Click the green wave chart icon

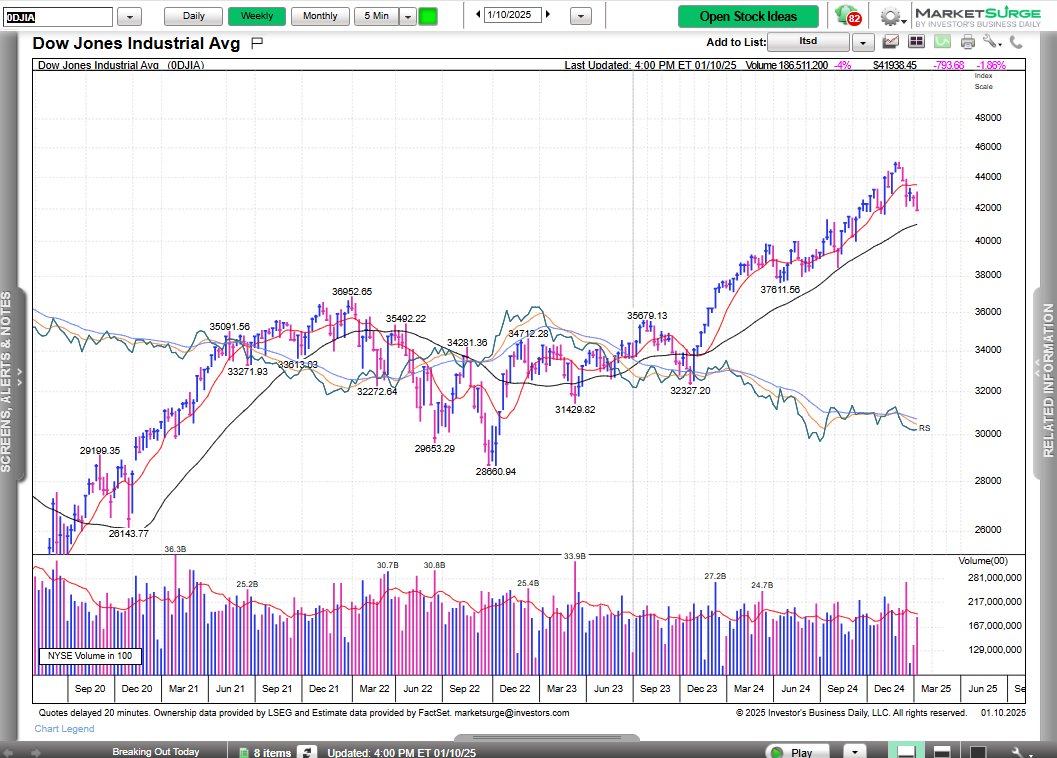tap(942, 42)
